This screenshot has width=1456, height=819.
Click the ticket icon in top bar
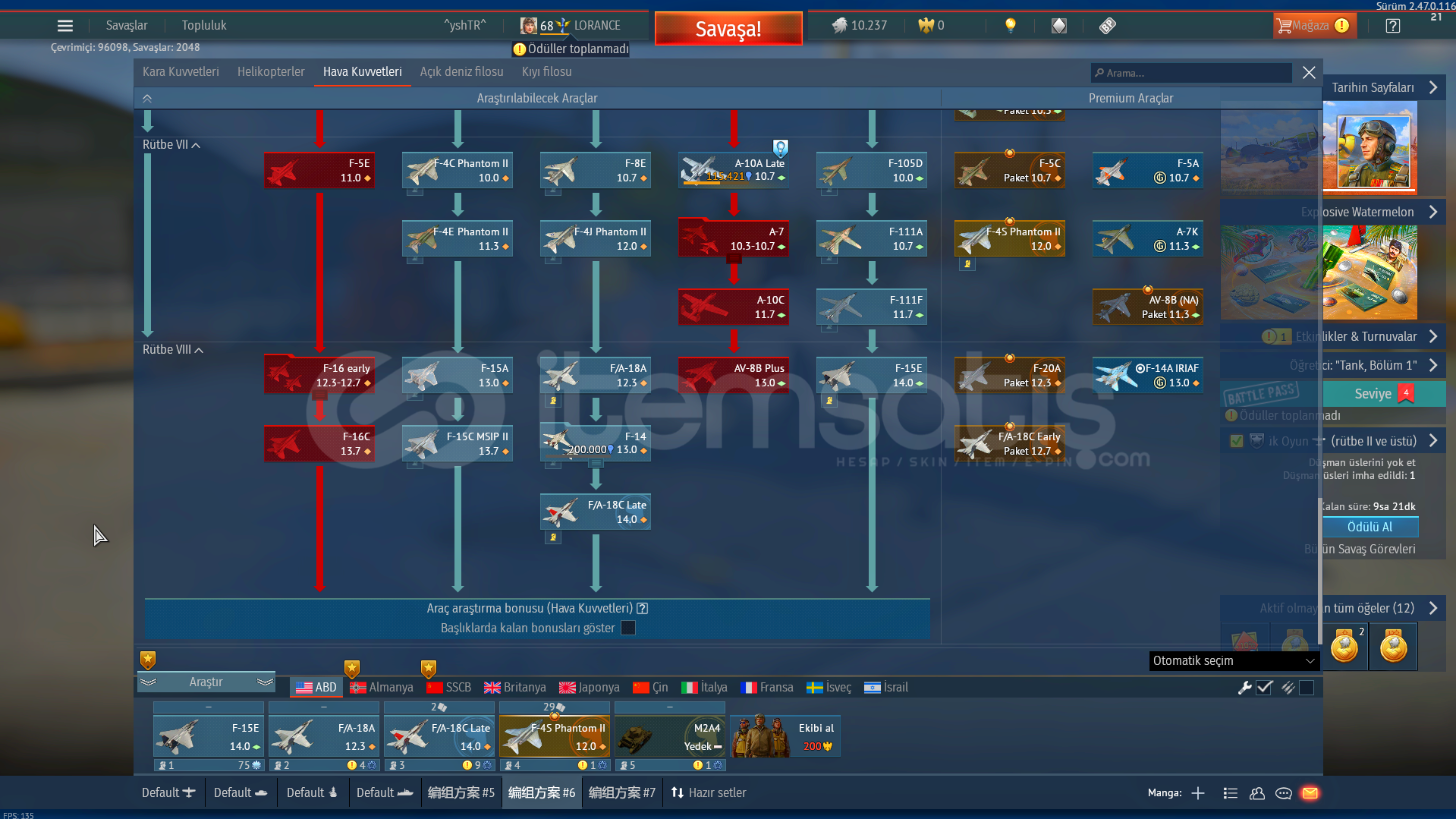coord(1107,26)
